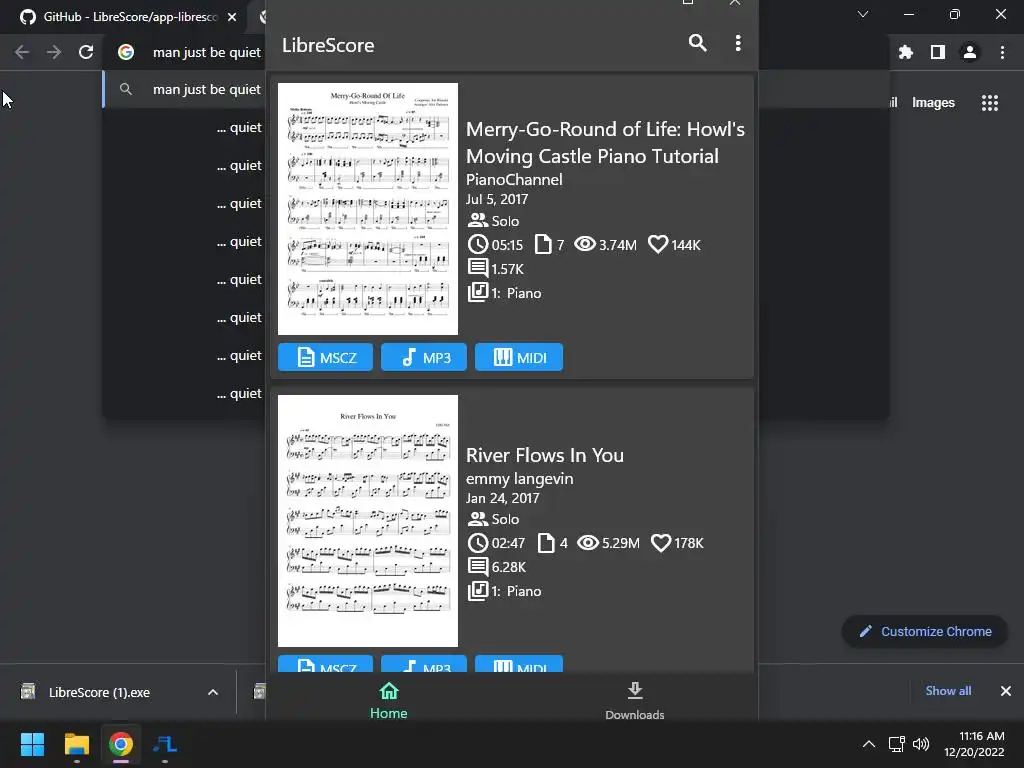Image resolution: width=1024 pixels, height=768 pixels.
Task: Click Jul 5, 2017 date text
Action: [497, 199]
